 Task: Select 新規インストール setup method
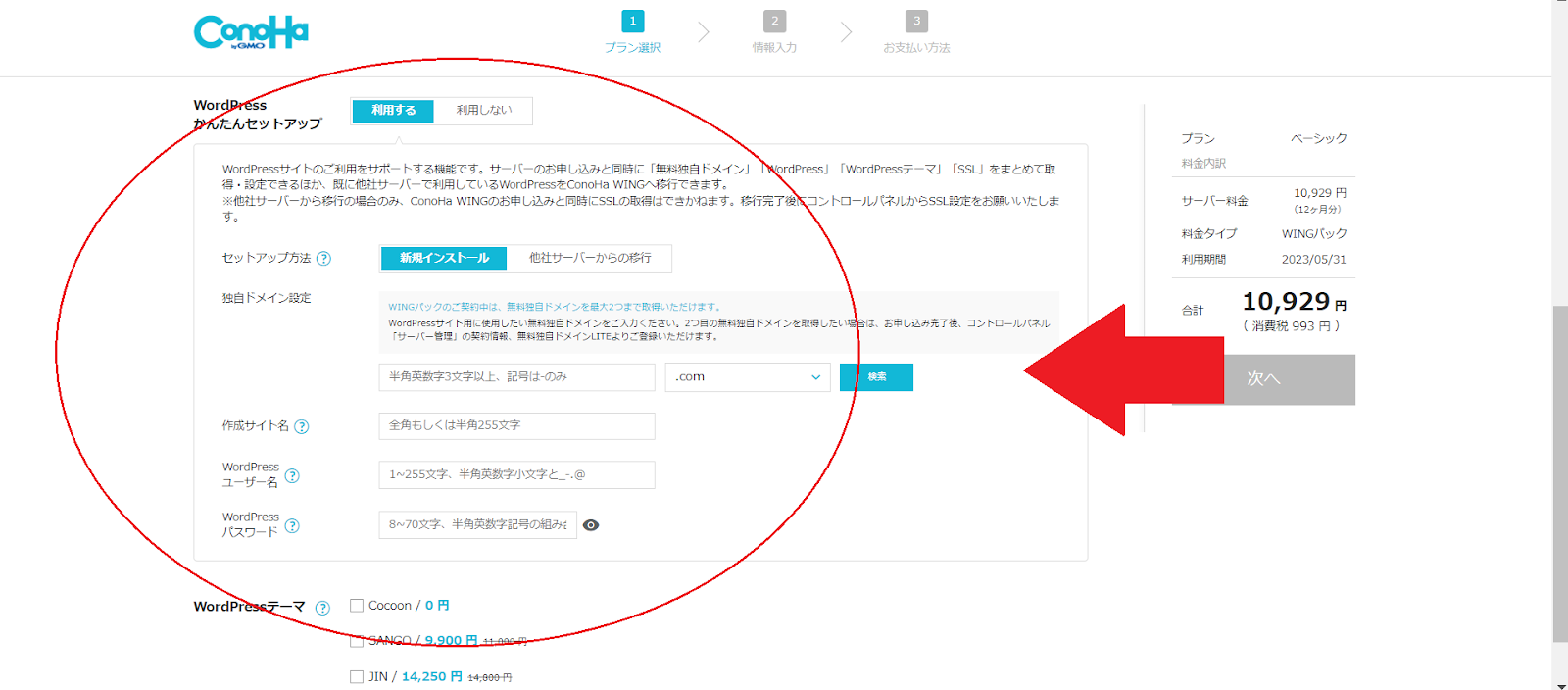[444, 258]
